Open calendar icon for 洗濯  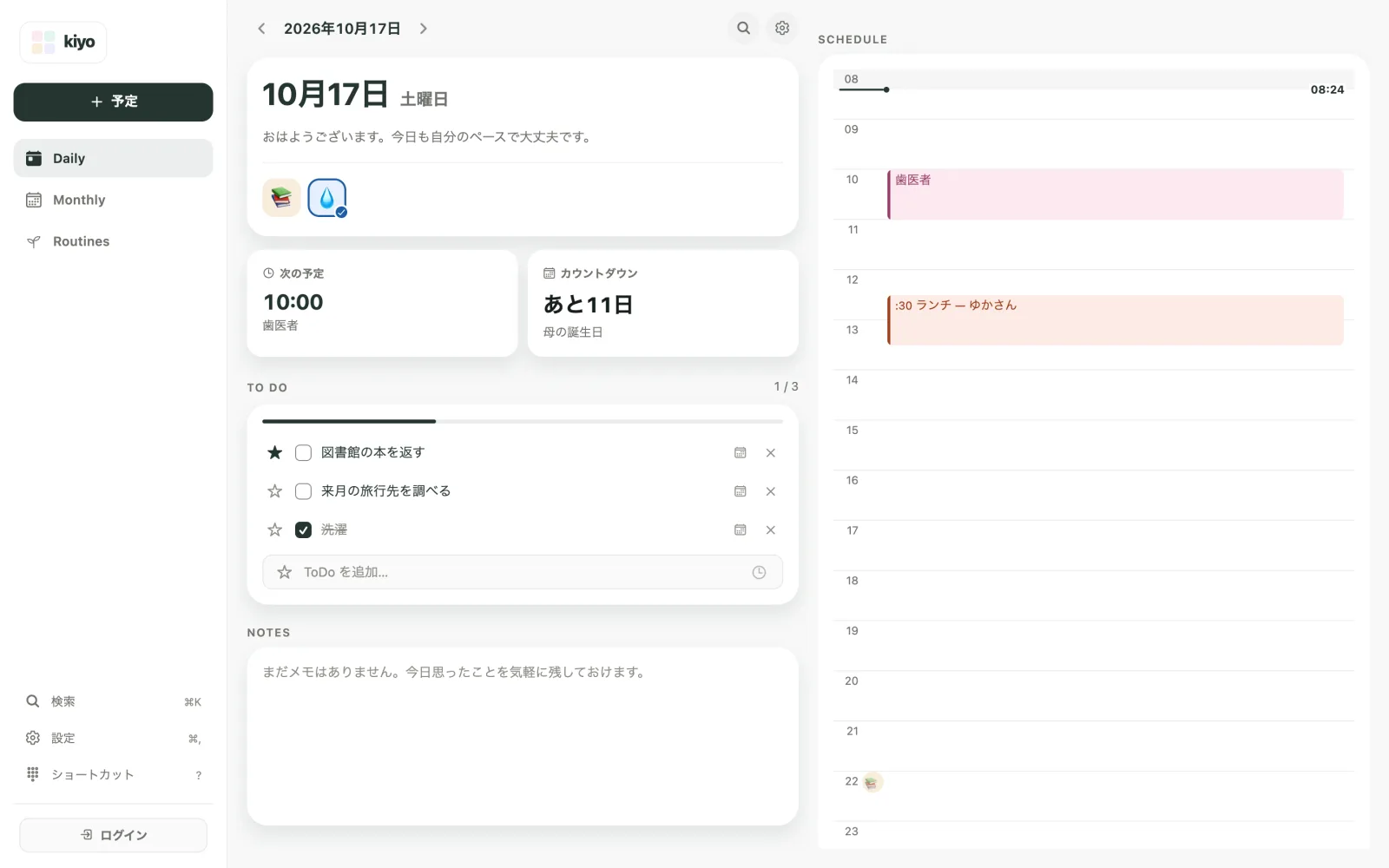(x=741, y=529)
